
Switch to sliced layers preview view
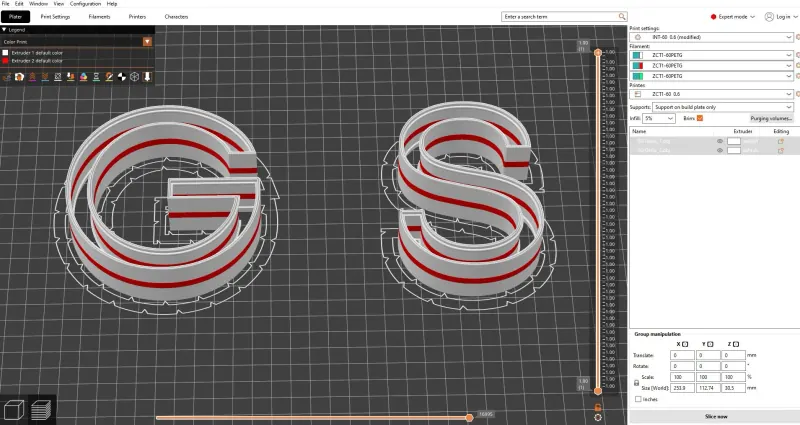41,410
